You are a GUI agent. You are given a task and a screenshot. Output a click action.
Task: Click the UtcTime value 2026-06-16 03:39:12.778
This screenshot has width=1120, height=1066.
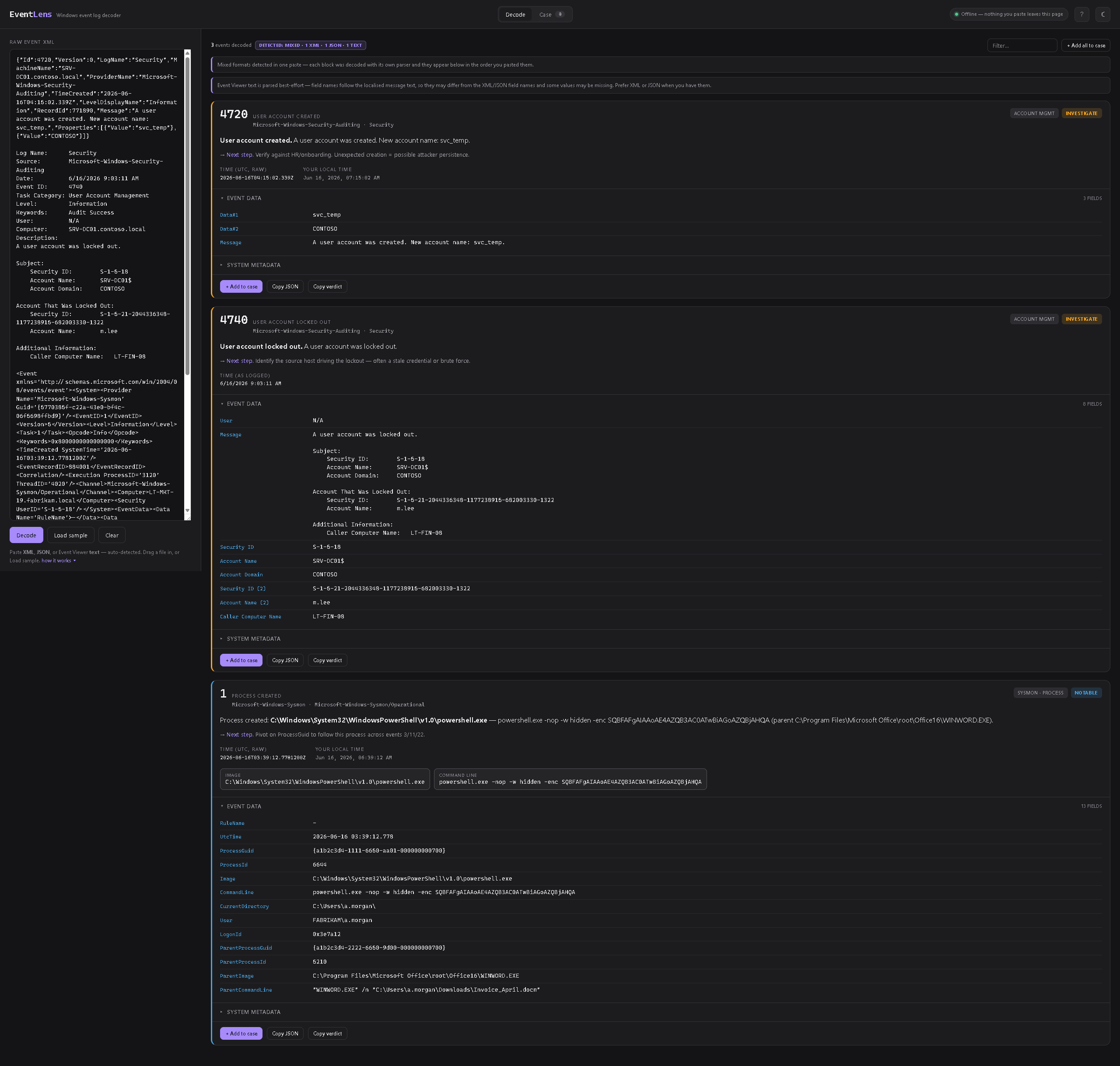coord(353,837)
